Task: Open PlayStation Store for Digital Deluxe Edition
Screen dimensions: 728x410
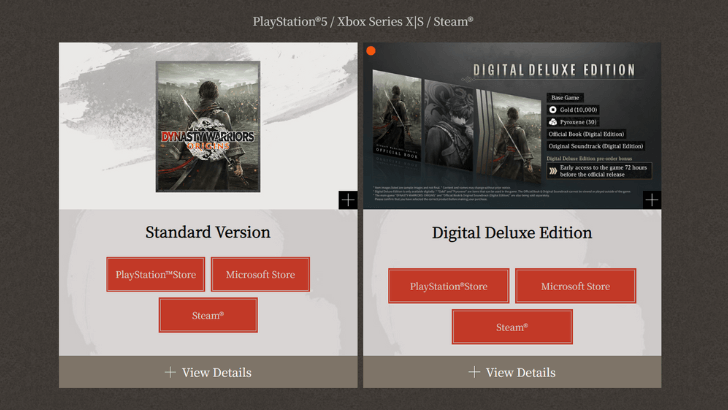Action: coord(448,286)
